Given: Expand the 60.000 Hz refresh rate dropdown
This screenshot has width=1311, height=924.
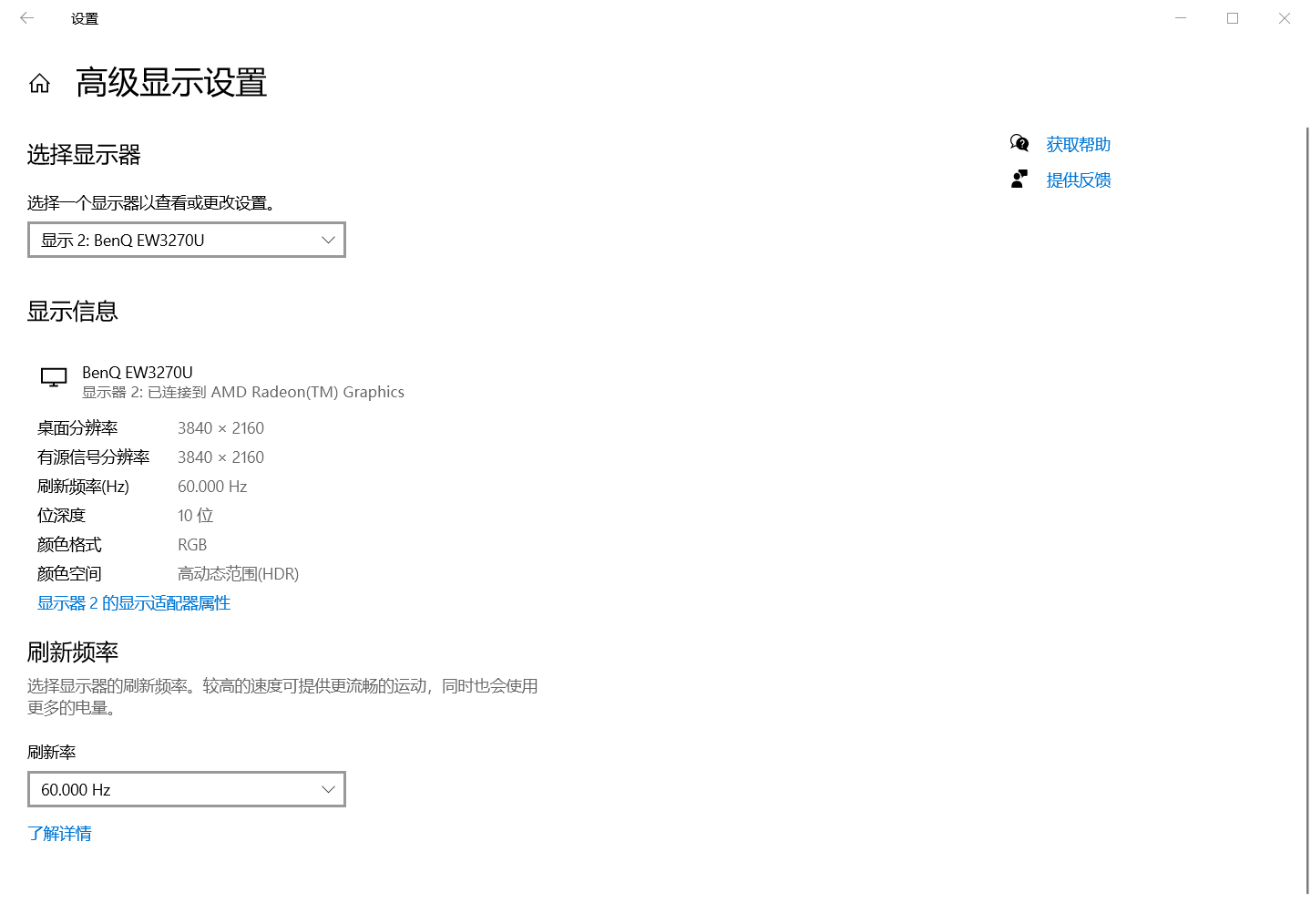Looking at the screenshot, I should point(187,789).
